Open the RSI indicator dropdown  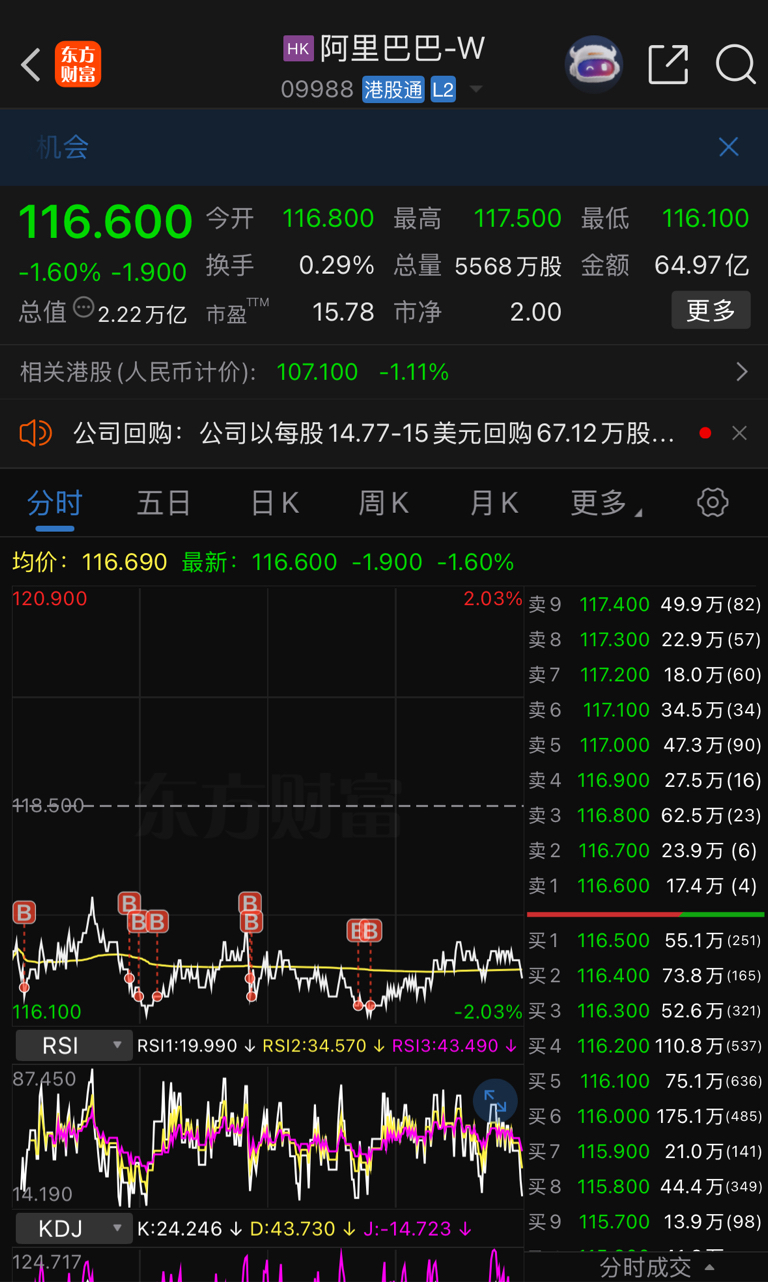tap(74, 1046)
